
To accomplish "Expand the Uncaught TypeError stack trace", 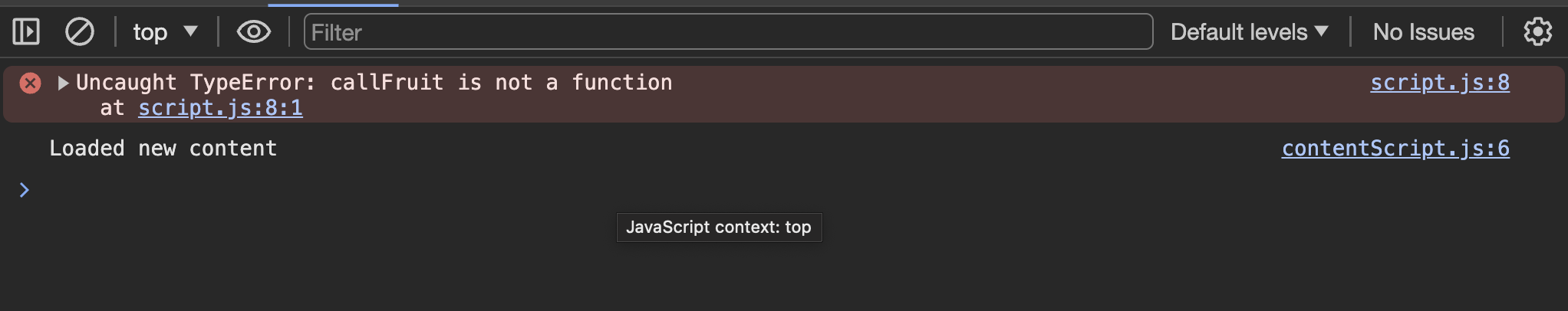I will coord(63,83).
